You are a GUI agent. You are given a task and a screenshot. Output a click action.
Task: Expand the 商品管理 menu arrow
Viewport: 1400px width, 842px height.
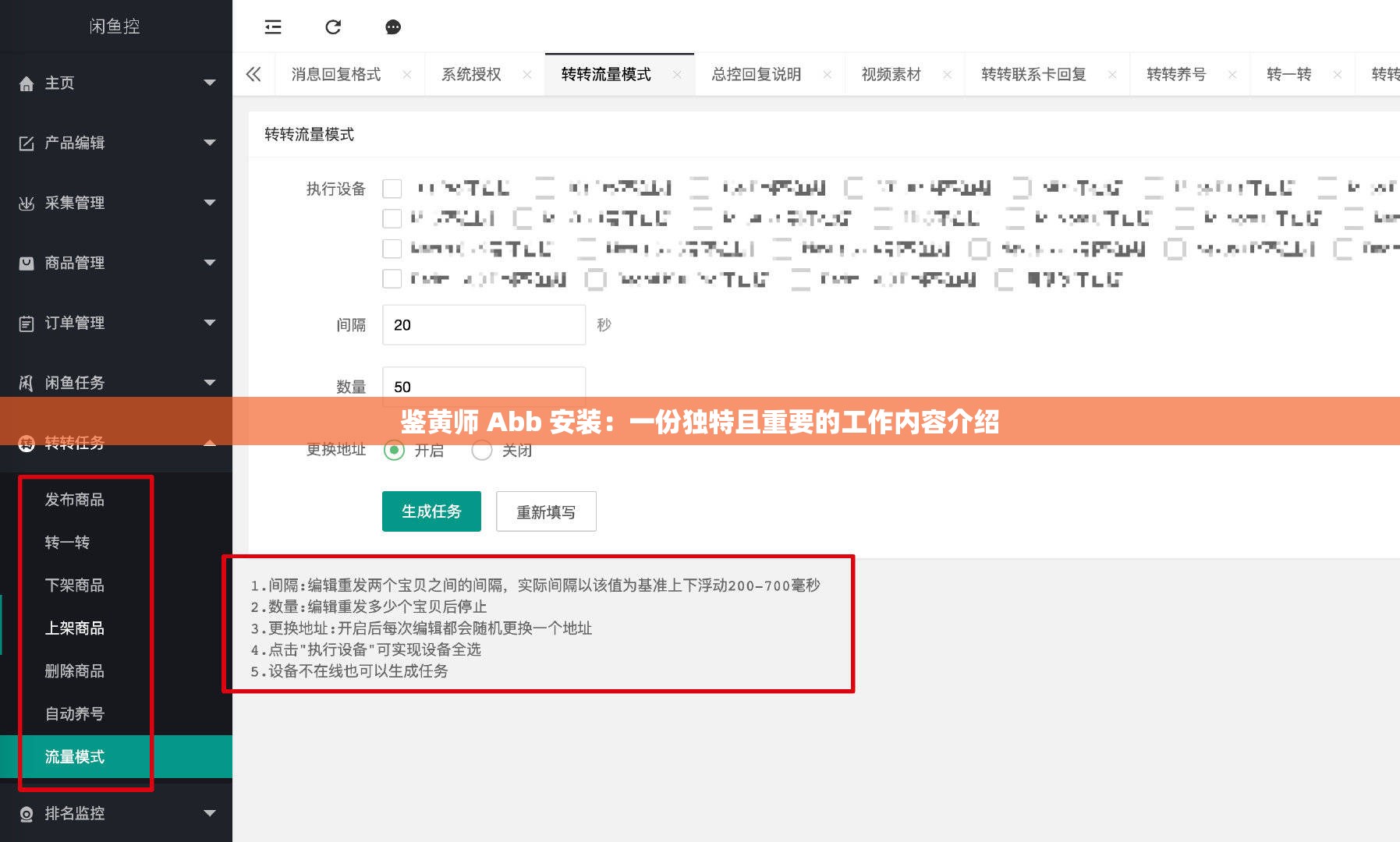(x=210, y=263)
